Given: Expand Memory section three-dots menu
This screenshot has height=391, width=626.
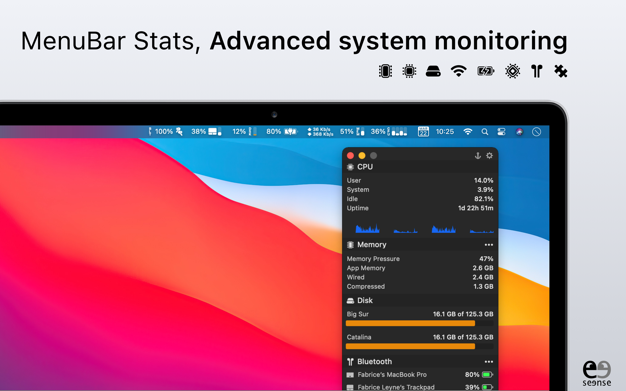Looking at the screenshot, I should [489, 245].
